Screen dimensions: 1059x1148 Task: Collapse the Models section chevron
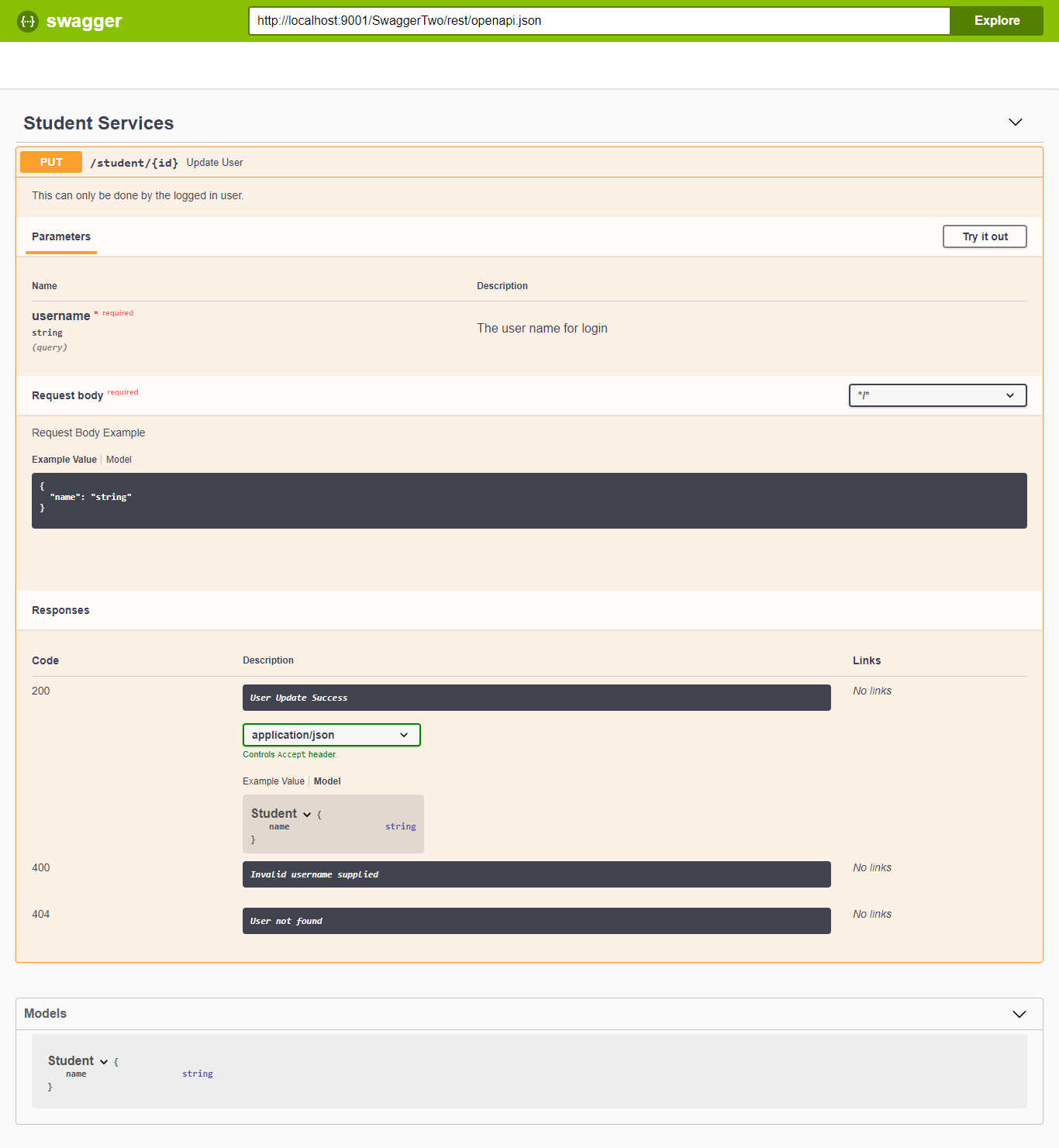1019,1014
